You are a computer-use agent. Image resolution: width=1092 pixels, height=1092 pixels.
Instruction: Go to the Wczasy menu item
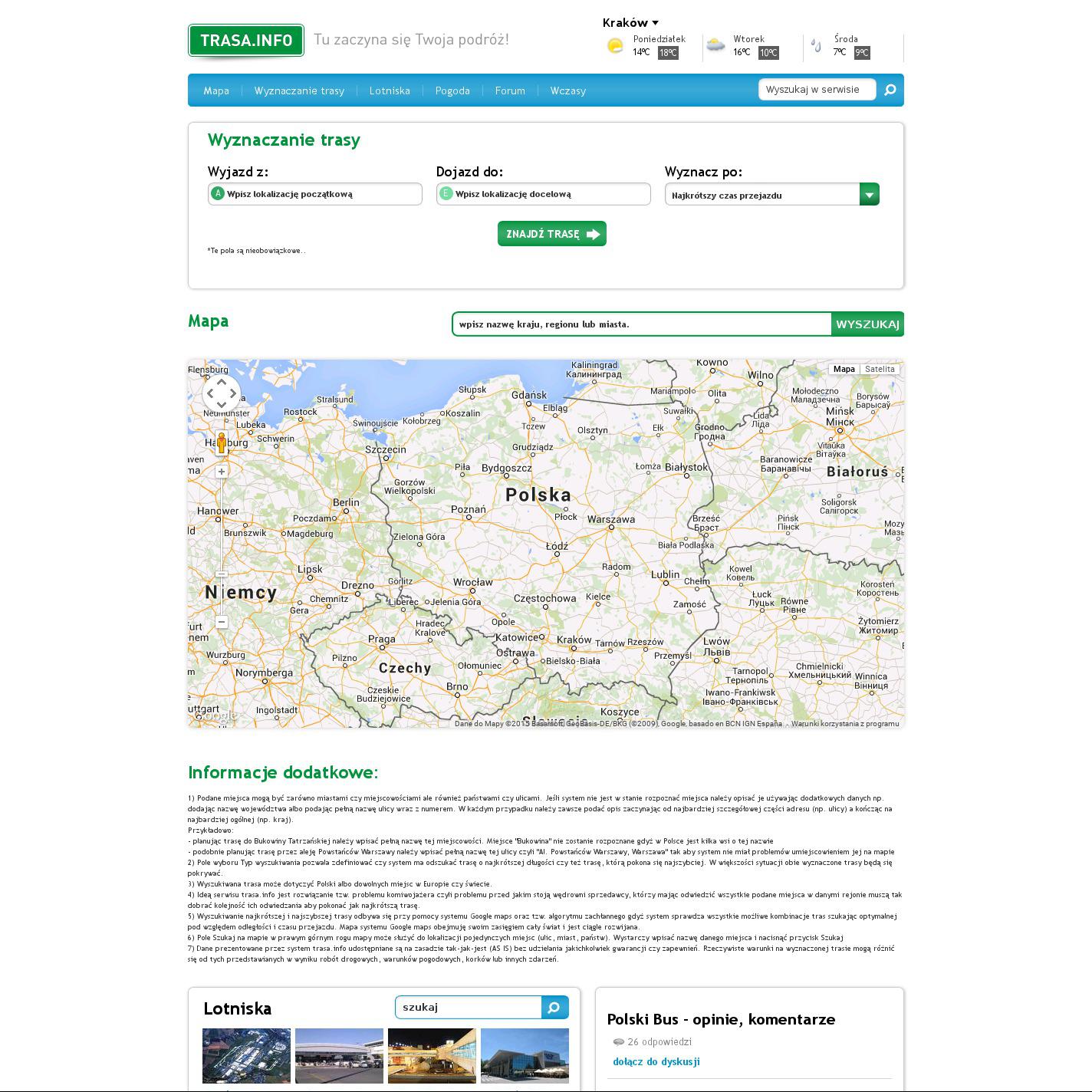click(x=567, y=90)
